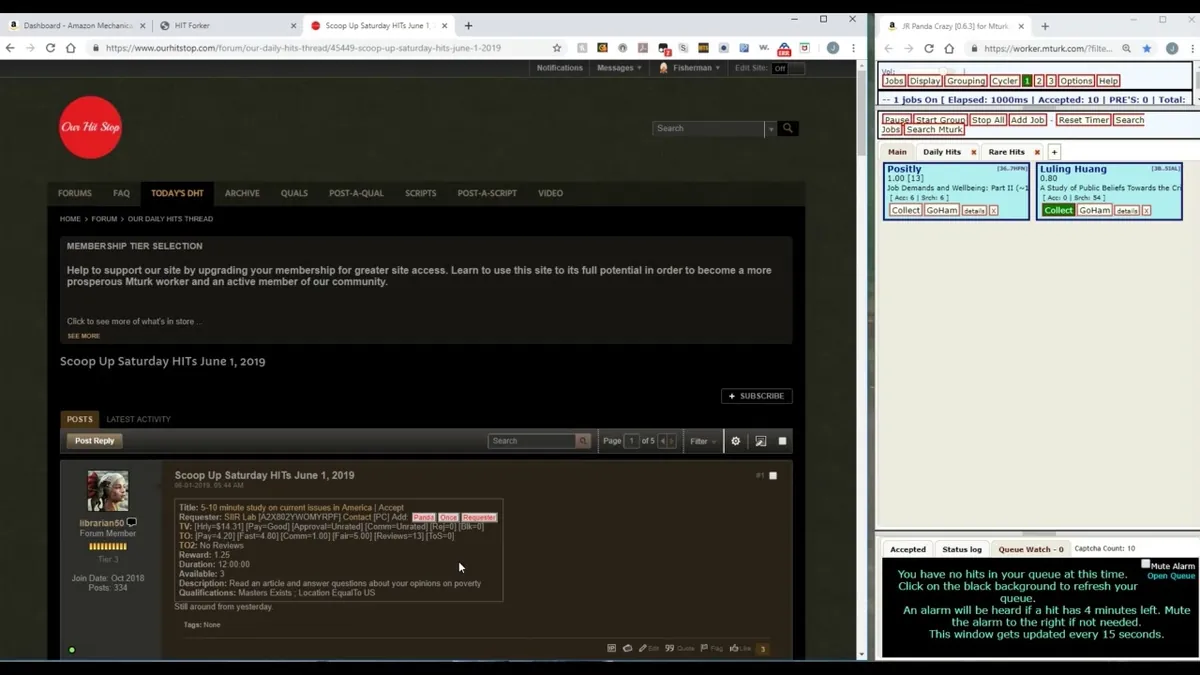Check the post #1 selection checkbox

[773, 476]
